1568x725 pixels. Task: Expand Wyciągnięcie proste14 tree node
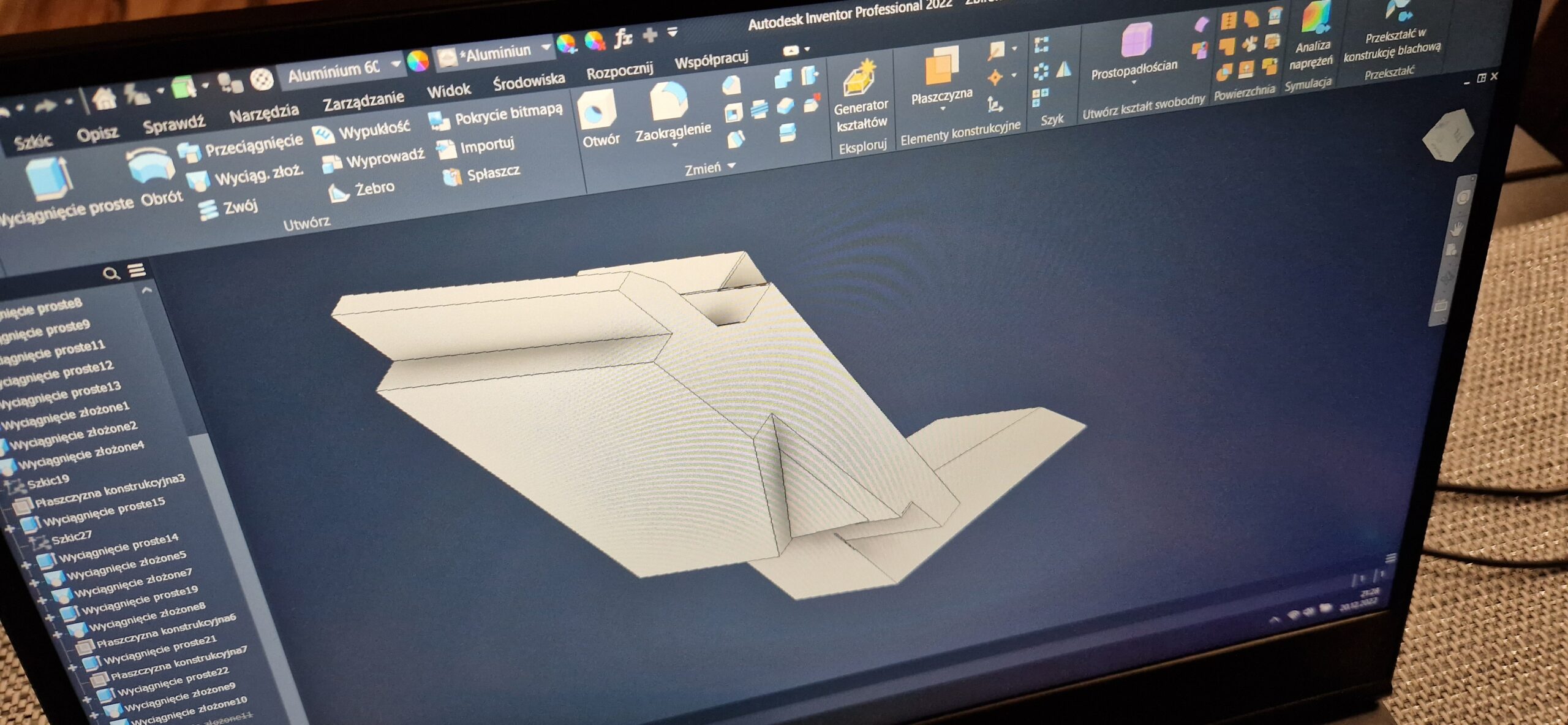[26, 565]
